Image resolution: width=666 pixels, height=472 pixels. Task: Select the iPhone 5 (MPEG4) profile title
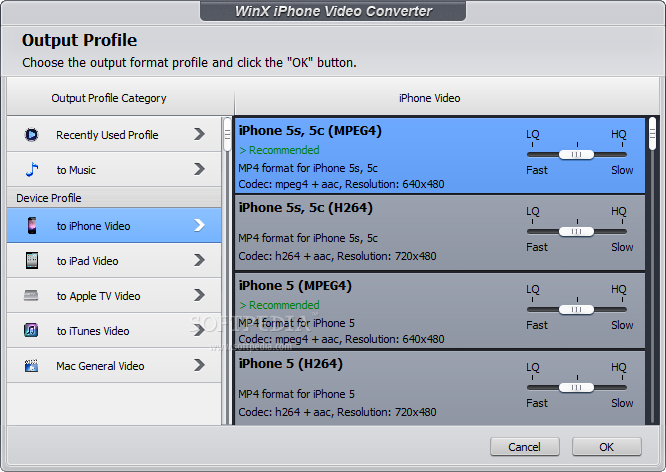pyautogui.click(x=295, y=285)
